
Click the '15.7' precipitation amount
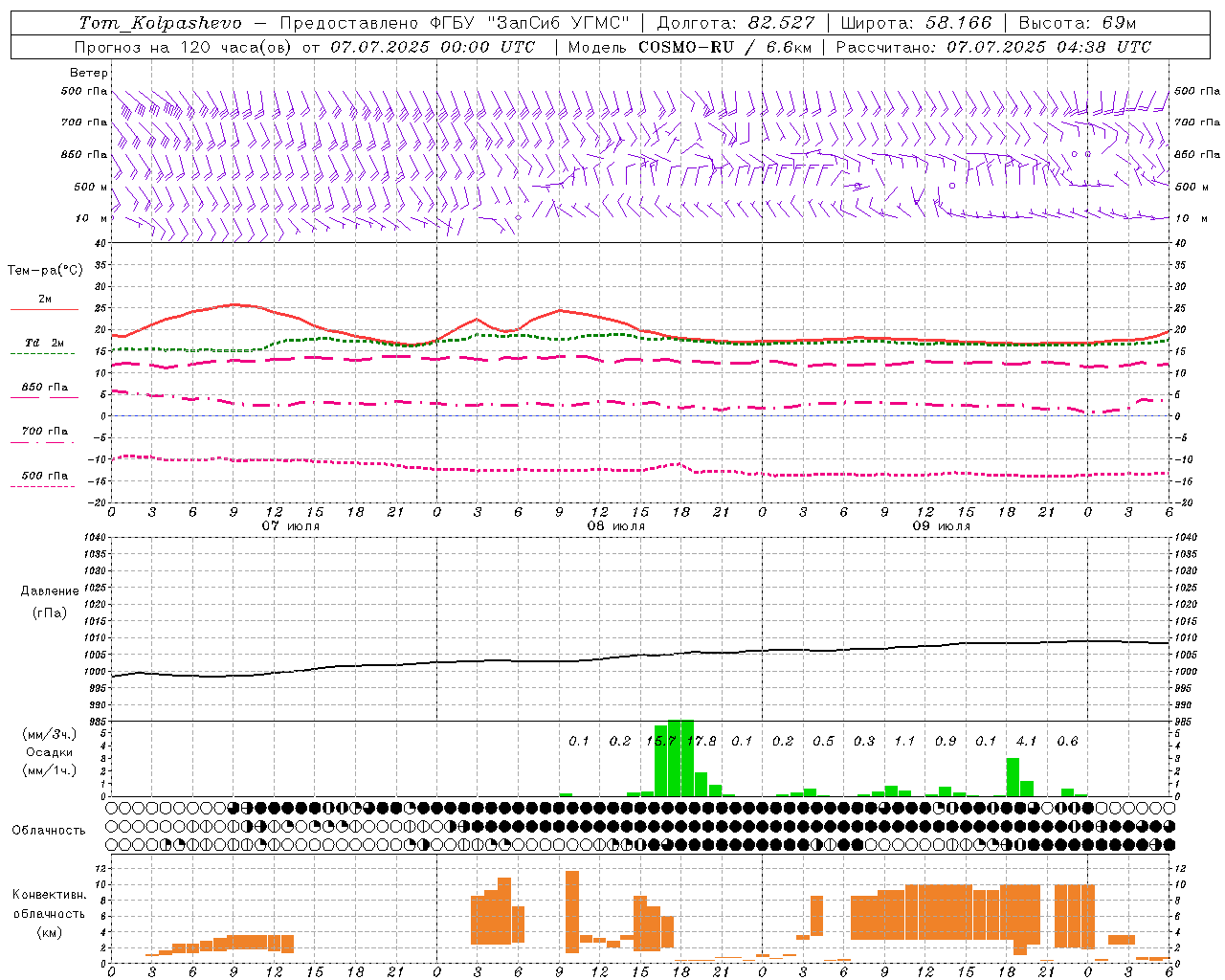point(661,741)
